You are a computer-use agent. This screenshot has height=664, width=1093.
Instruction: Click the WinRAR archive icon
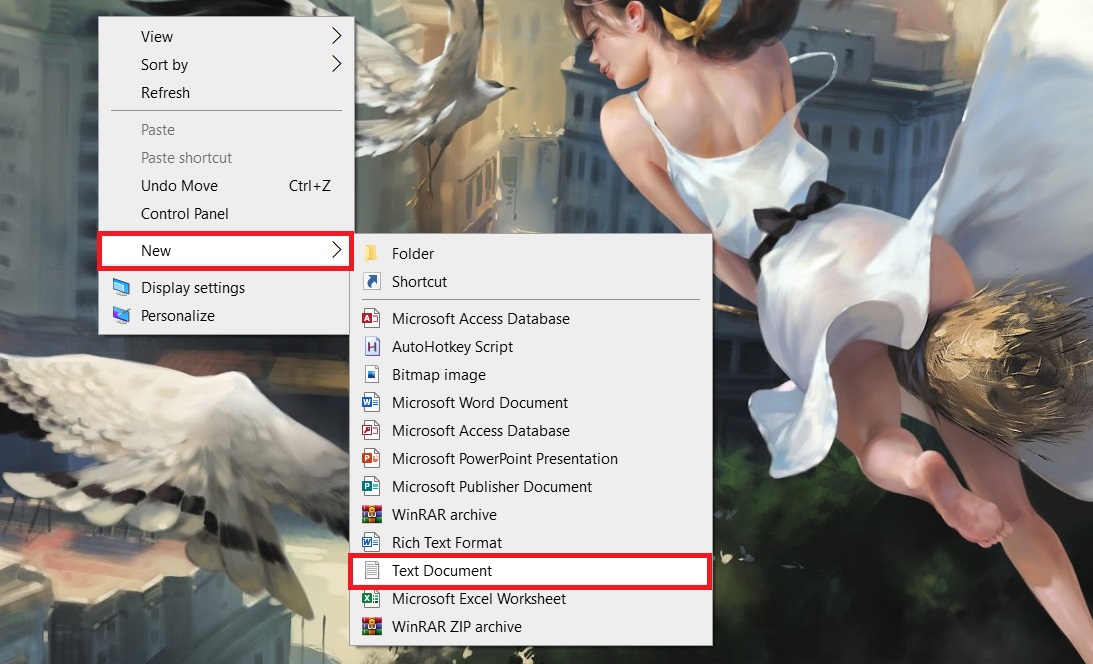pyautogui.click(x=372, y=515)
